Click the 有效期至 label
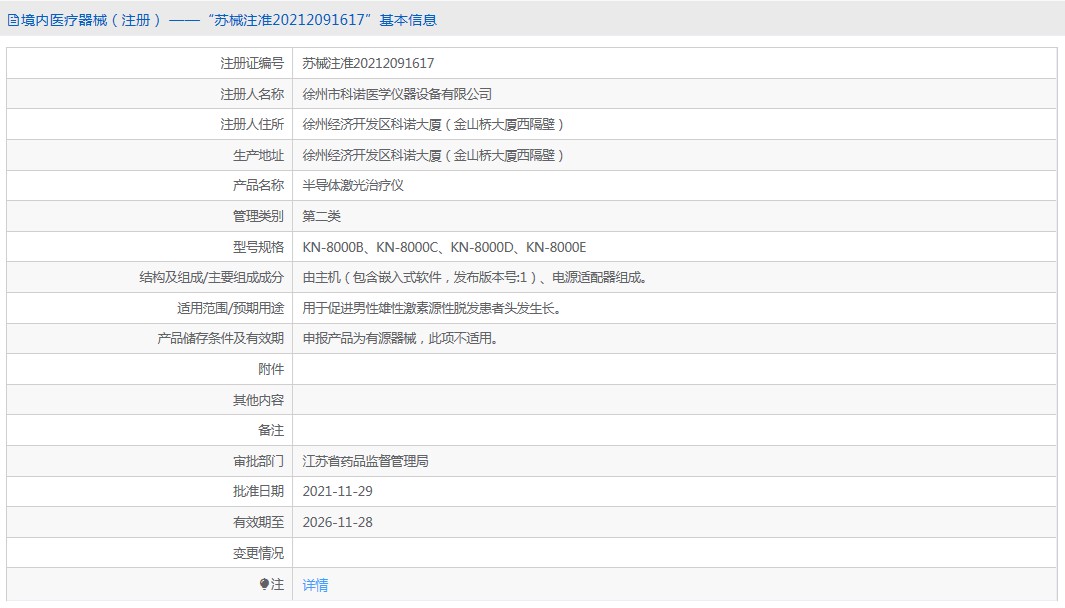Screen dimensions: 1065x608 [258, 522]
